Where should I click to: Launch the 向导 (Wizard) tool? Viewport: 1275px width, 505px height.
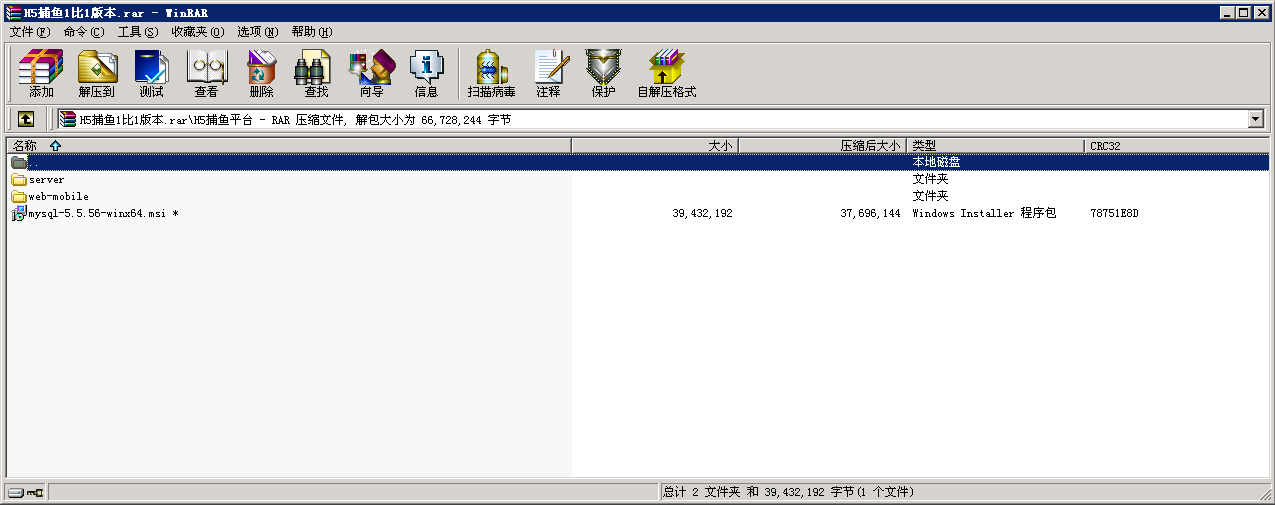(371, 74)
